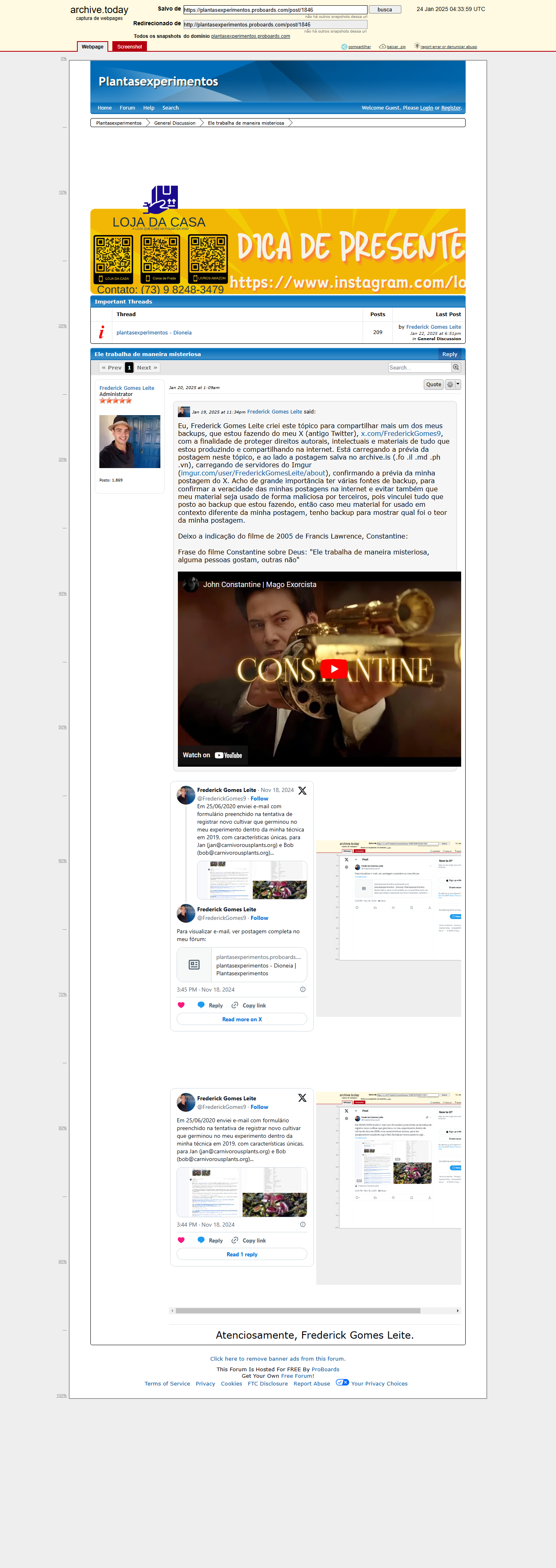The image size is (556, 1568).
Task: Click the busca button
Action: 385,10
